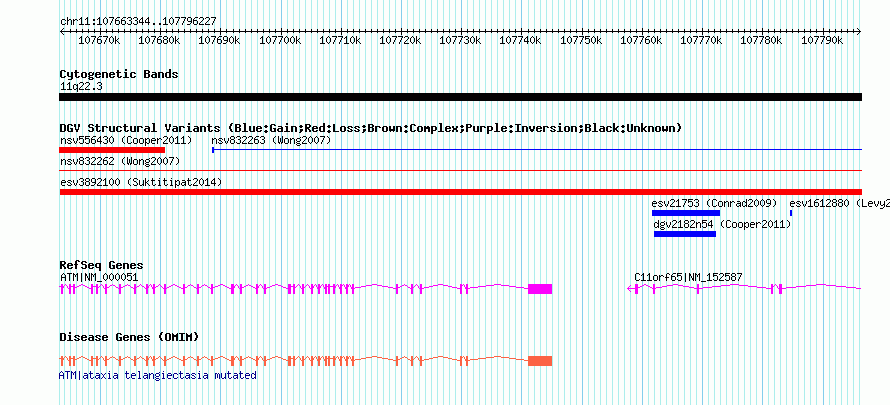Open variant label nsv832263 (Wong2007)
The height and width of the screenshot is (405, 890).
[x=271, y=140]
